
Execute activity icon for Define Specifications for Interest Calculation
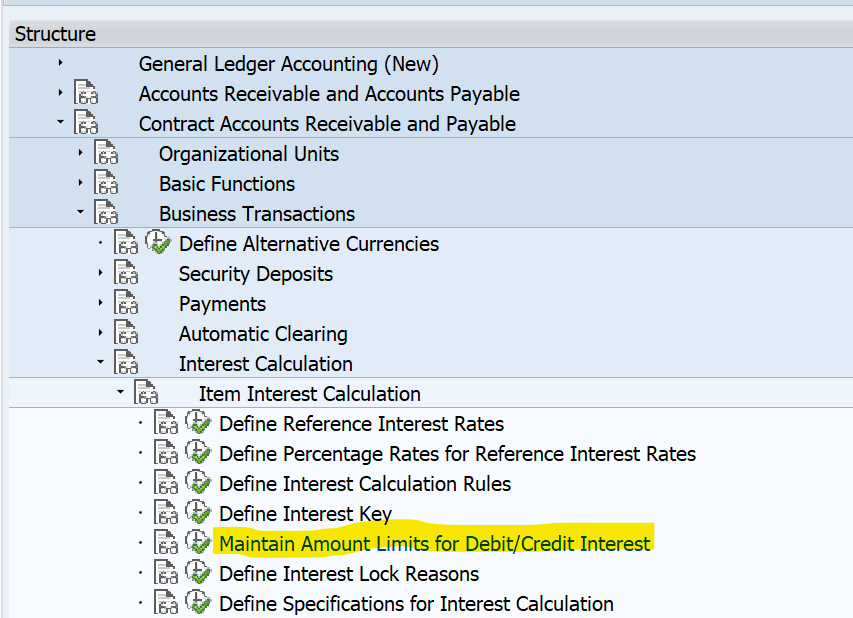pos(198,601)
